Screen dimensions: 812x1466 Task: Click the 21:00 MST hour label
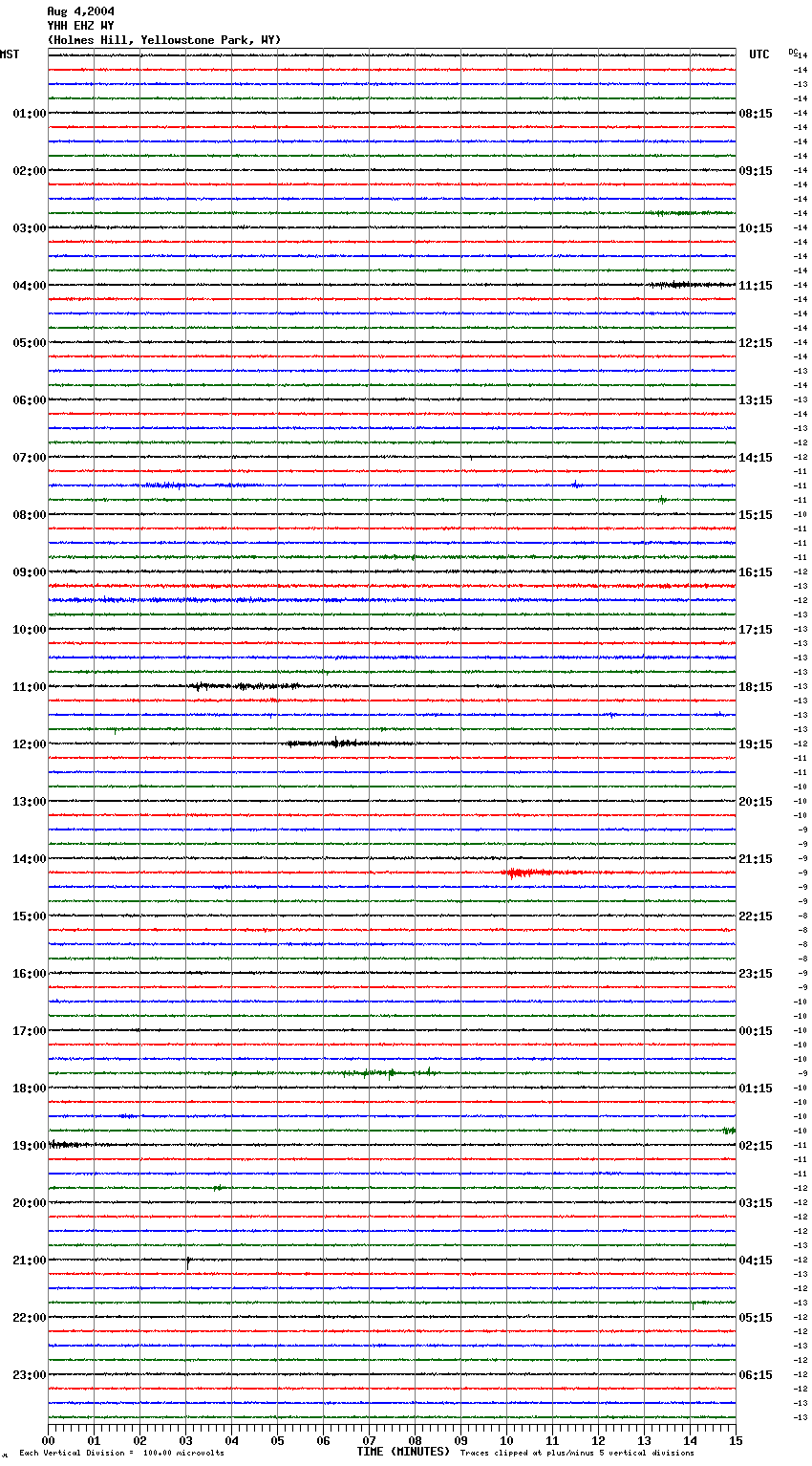click(30, 1261)
